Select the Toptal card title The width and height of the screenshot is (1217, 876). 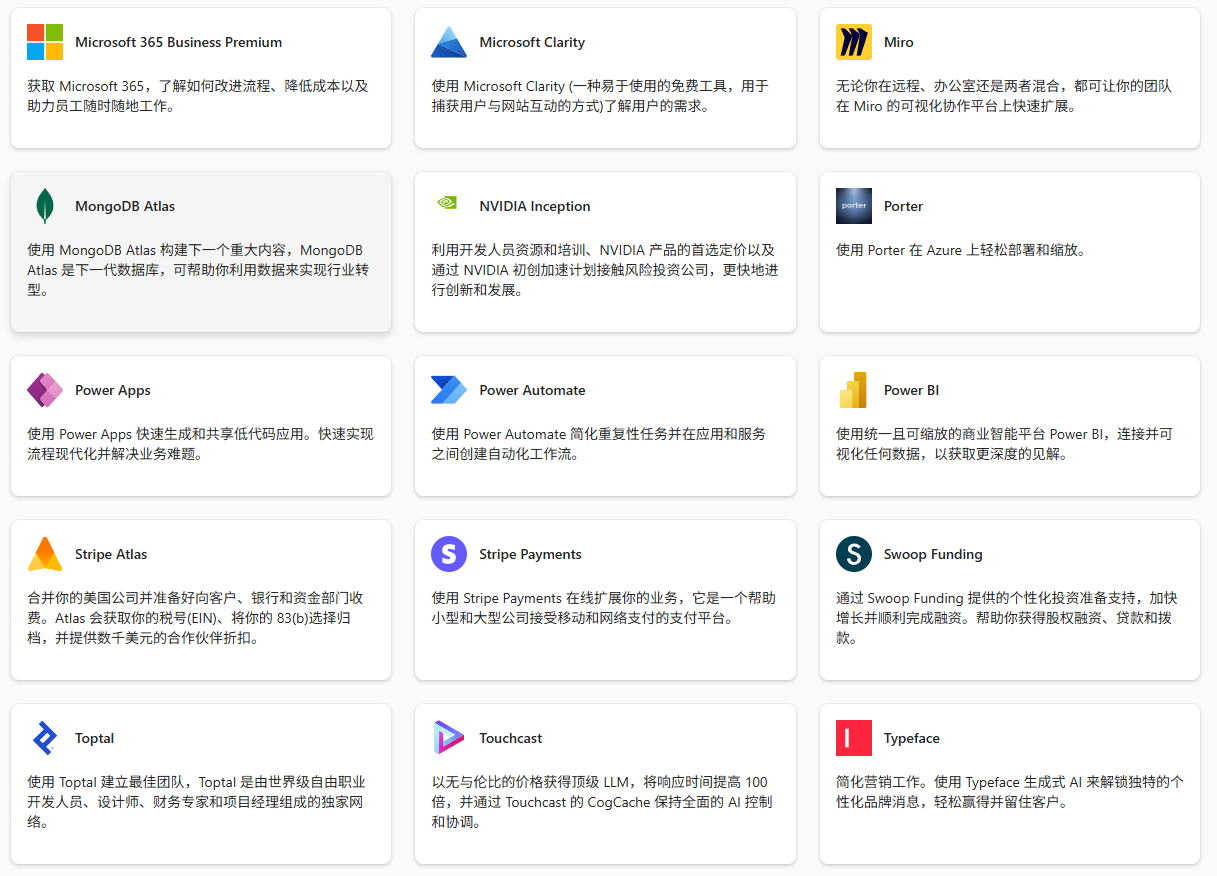coord(95,738)
